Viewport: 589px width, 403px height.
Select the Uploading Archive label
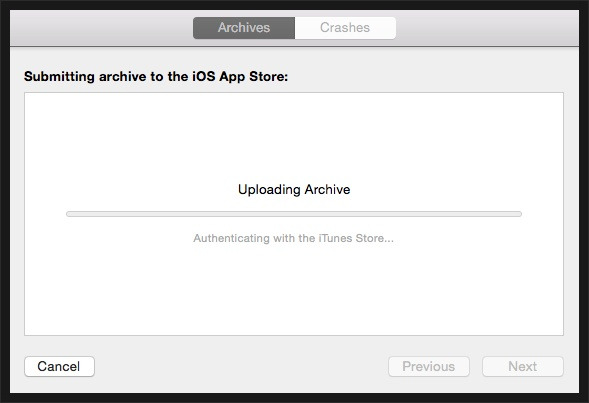pyautogui.click(x=294, y=190)
